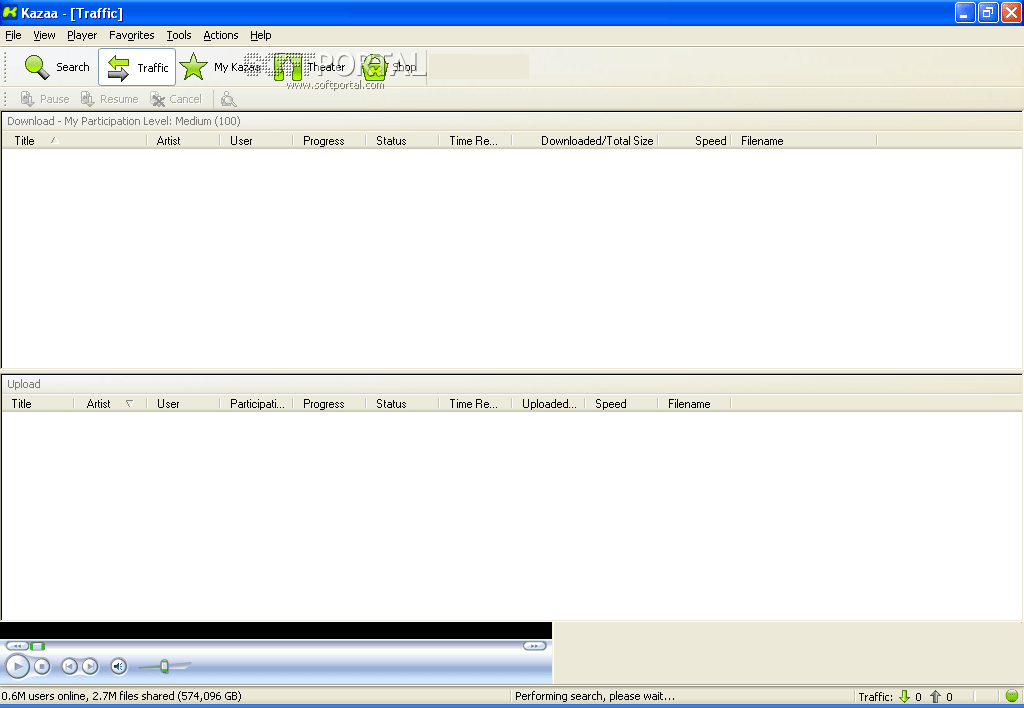Sort uploads by Participati... column
The image size is (1024, 708).
[257, 404]
